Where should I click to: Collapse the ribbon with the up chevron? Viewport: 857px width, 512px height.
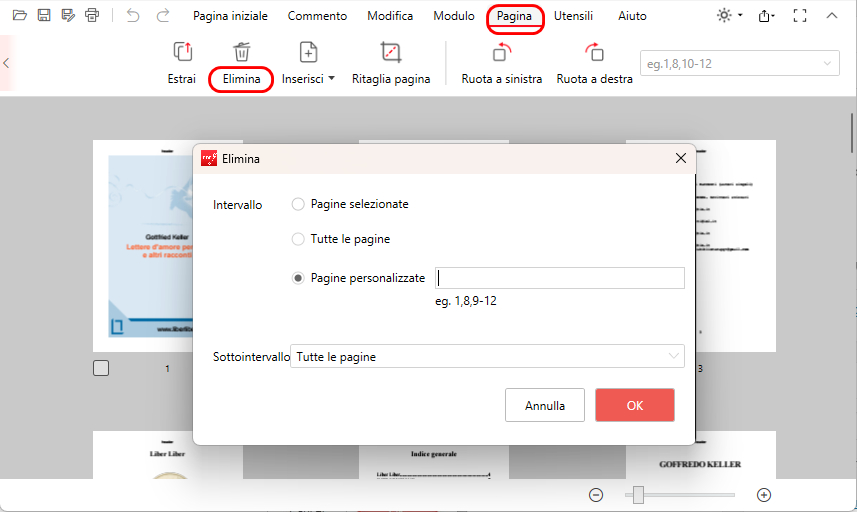pyautogui.click(x=831, y=15)
